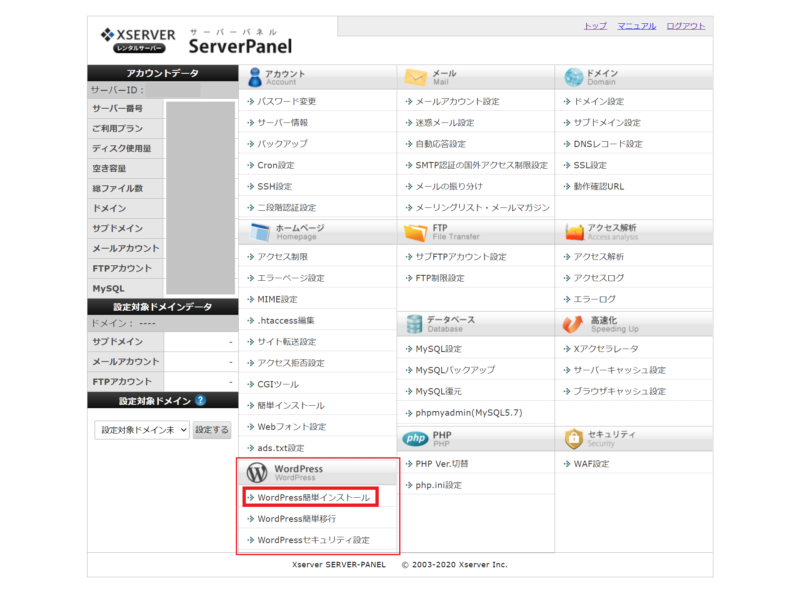Click the ログアウト link
The height and width of the screenshot is (596, 800).
click(x=686, y=26)
